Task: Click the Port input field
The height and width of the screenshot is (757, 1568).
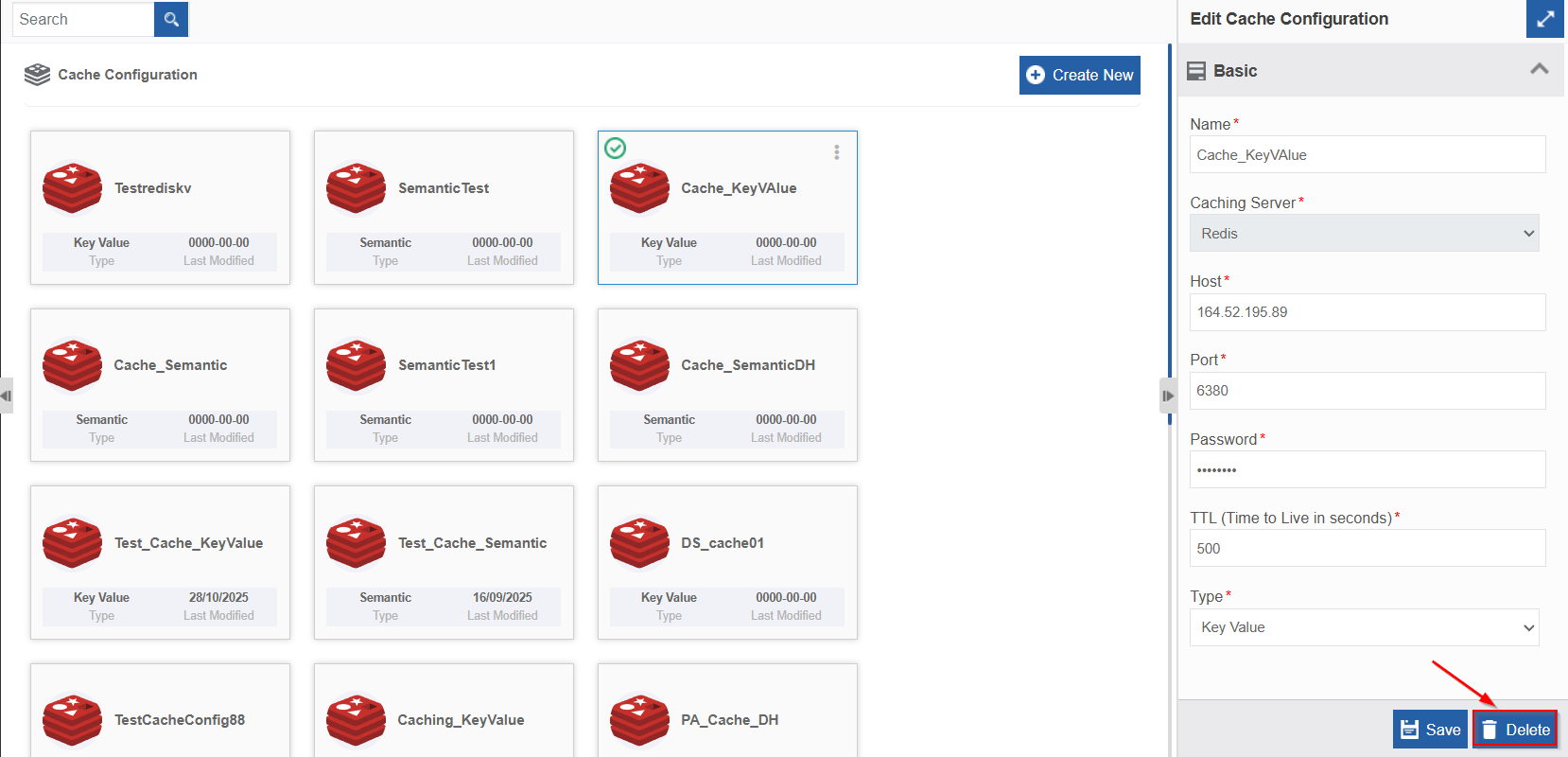Action: (x=1368, y=391)
